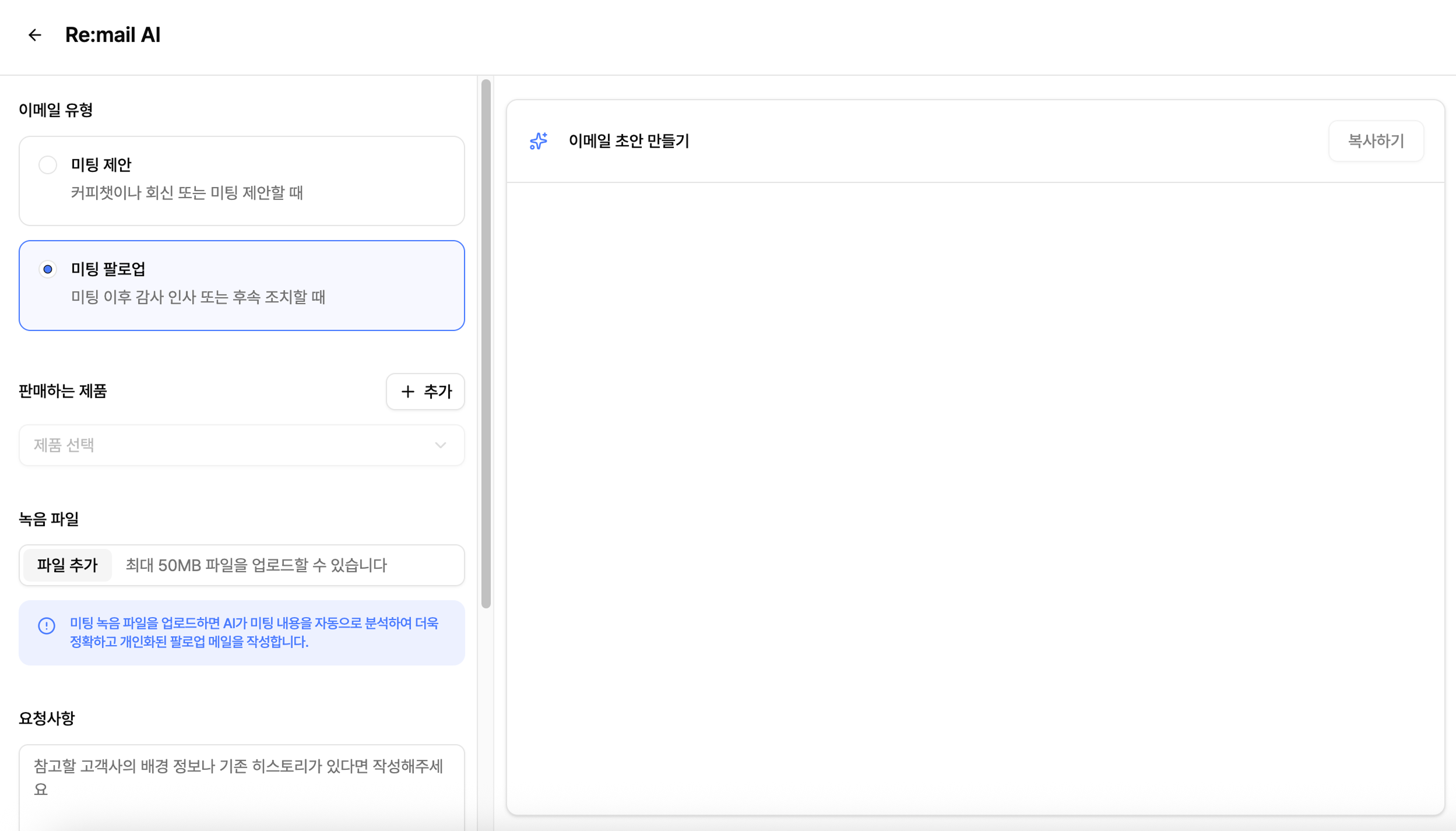1456x831 pixels.
Task: Click the sparkle AI draft icon
Action: point(539,141)
